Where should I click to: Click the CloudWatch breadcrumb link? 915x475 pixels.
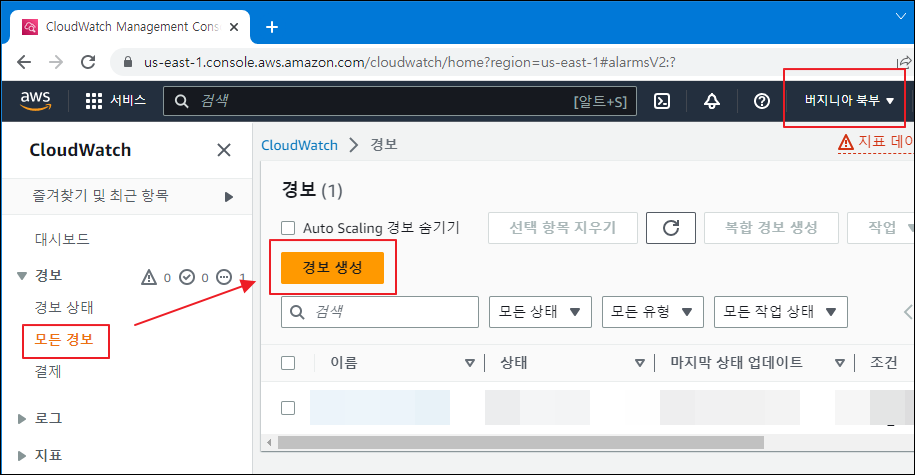(299, 145)
